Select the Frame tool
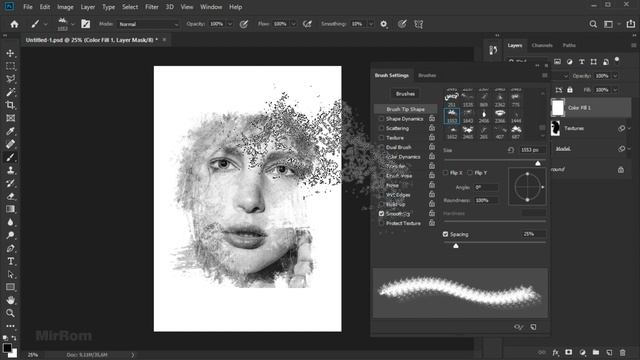The image size is (640, 360). tap(10, 118)
